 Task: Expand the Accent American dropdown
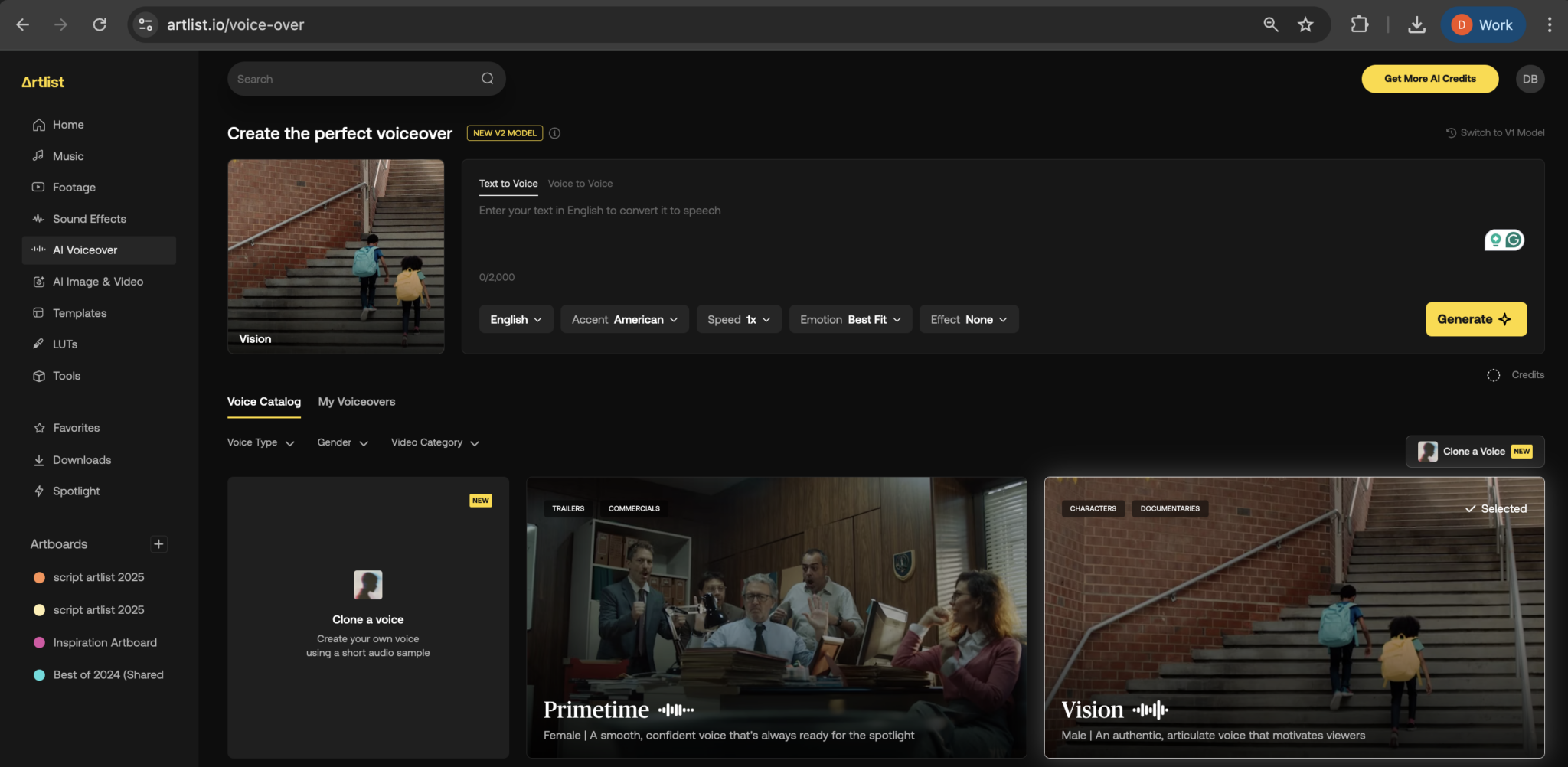coord(624,320)
